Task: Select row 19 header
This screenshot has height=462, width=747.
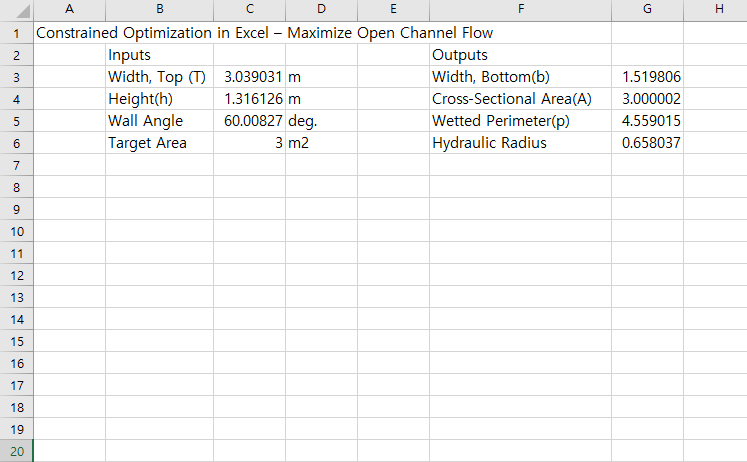Action: (17, 429)
